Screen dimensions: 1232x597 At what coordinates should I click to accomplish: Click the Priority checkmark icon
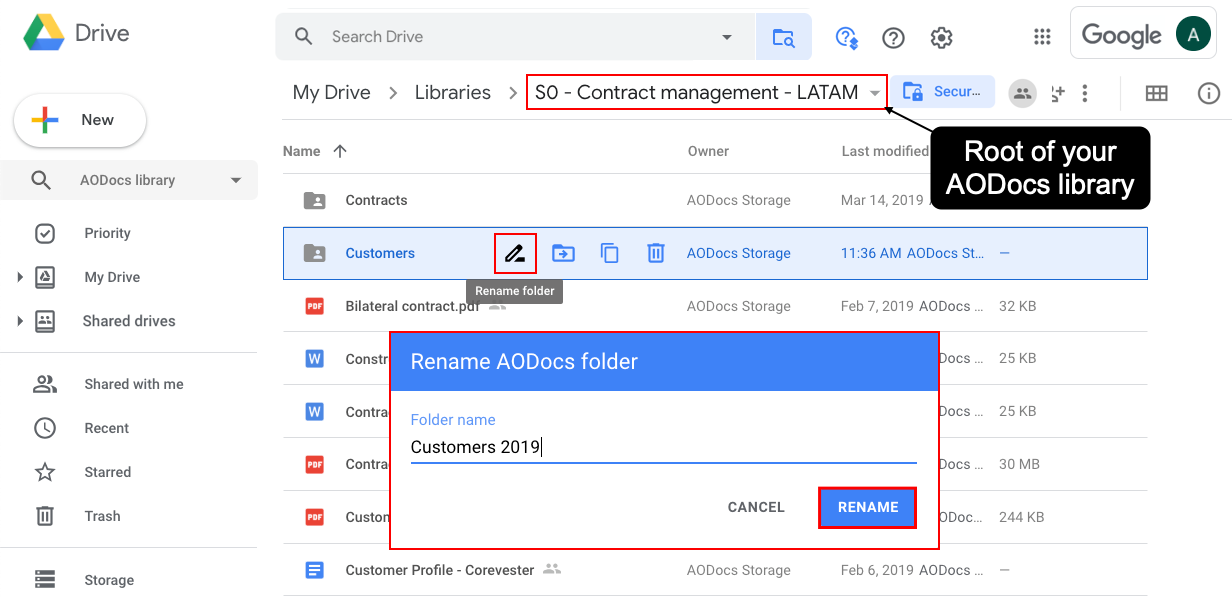[x=45, y=233]
